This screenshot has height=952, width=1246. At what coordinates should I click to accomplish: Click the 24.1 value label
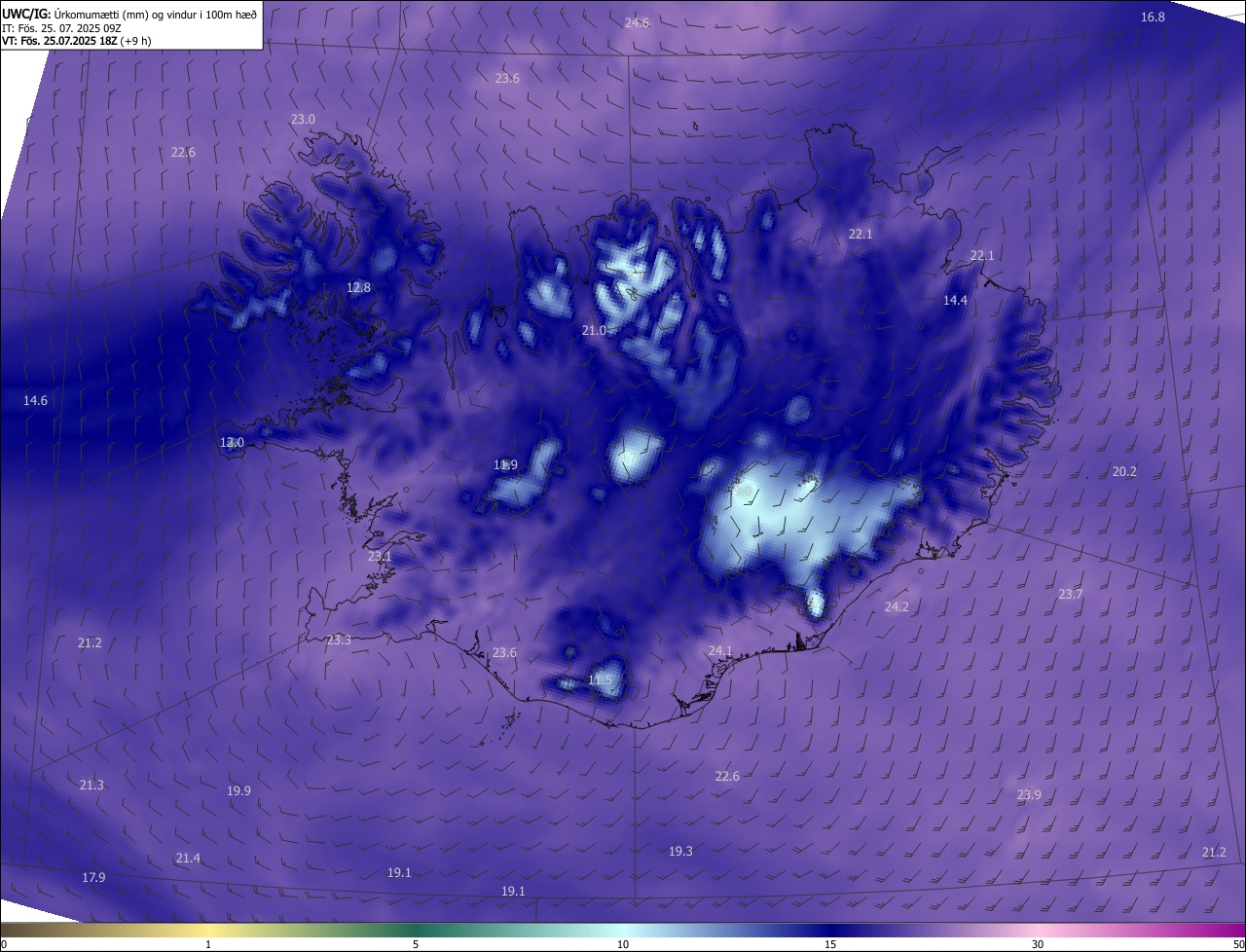tap(719, 650)
